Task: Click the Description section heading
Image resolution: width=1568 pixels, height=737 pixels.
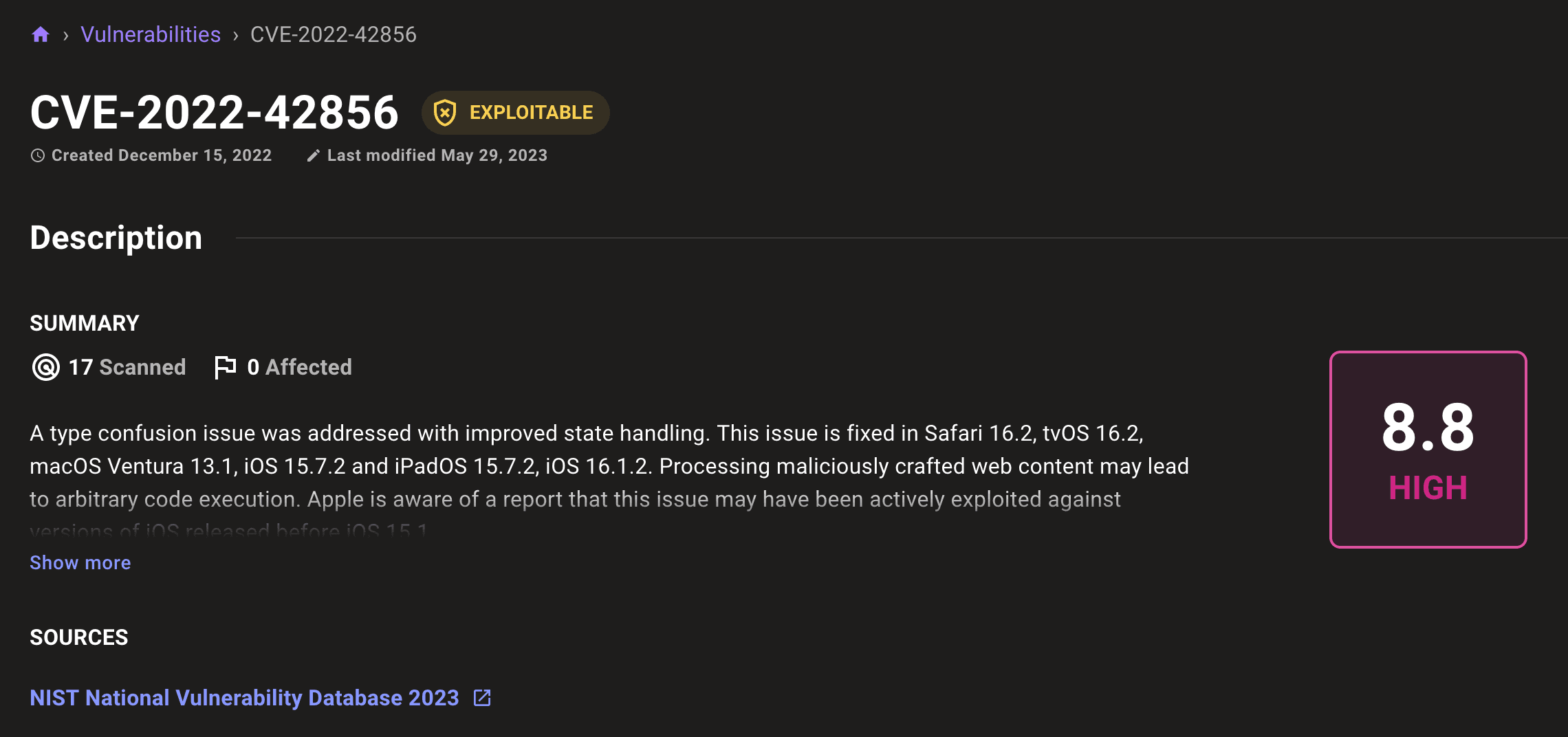Action: [116, 238]
